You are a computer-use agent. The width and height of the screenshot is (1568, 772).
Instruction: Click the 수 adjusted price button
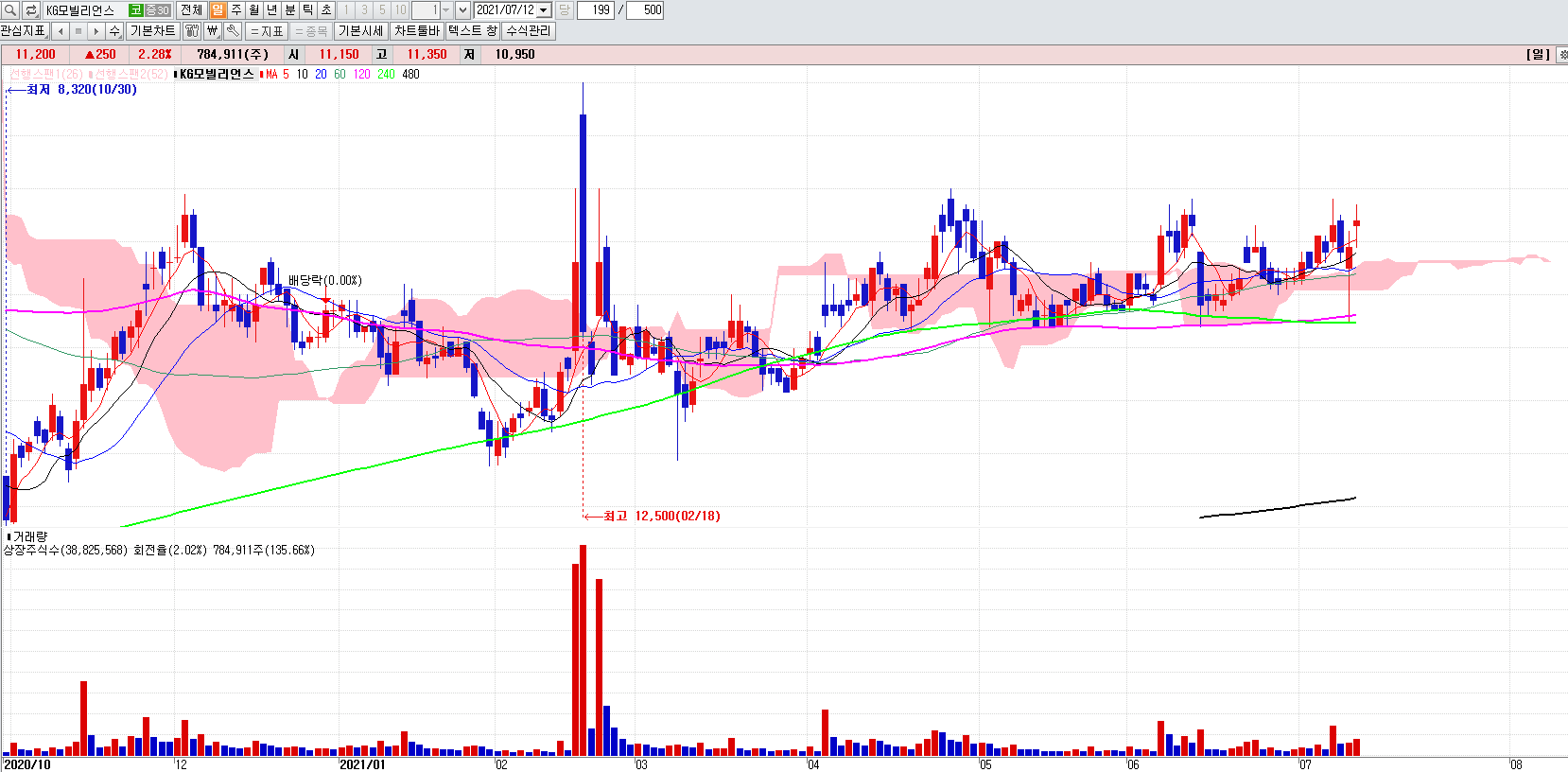tap(114, 31)
